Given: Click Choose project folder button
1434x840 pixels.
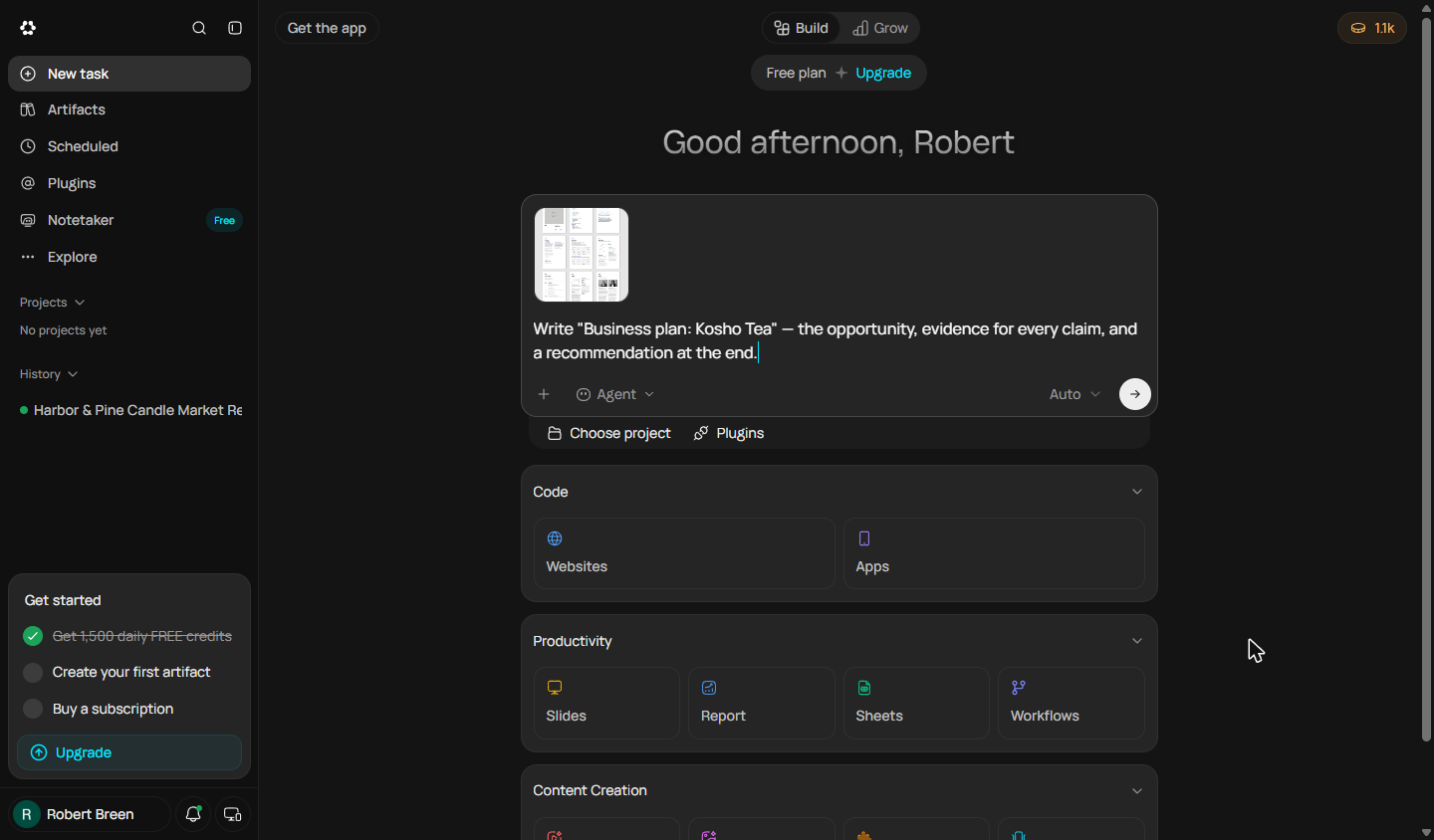Looking at the screenshot, I should point(609,433).
